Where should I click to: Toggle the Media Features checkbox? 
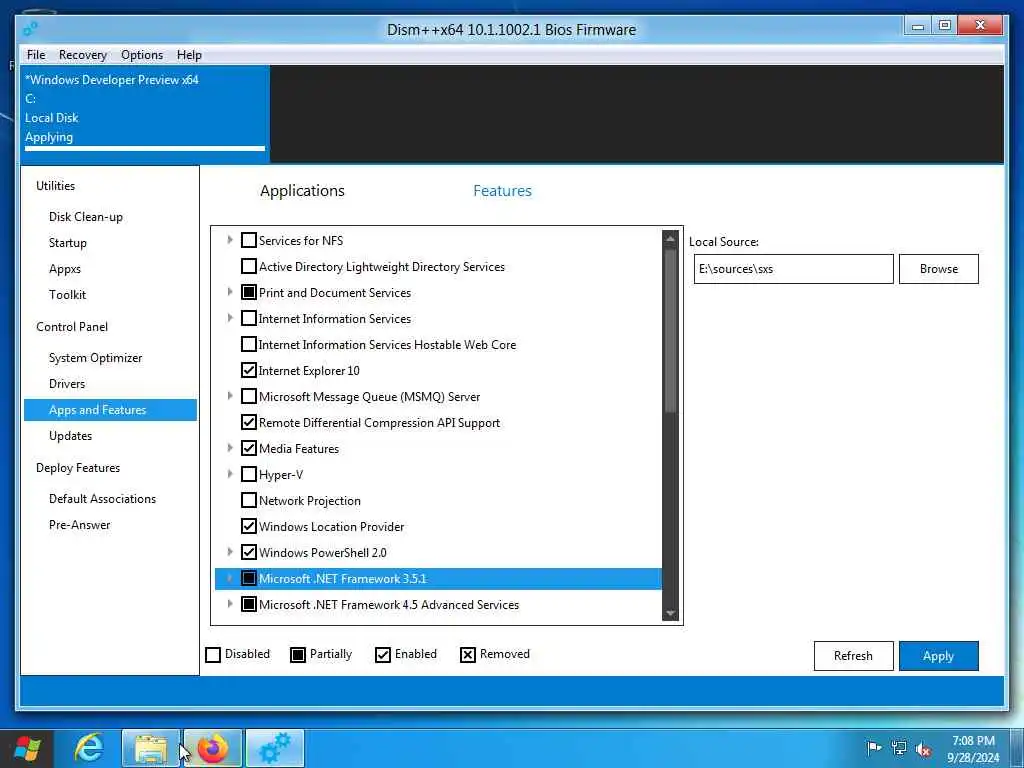click(x=248, y=448)
